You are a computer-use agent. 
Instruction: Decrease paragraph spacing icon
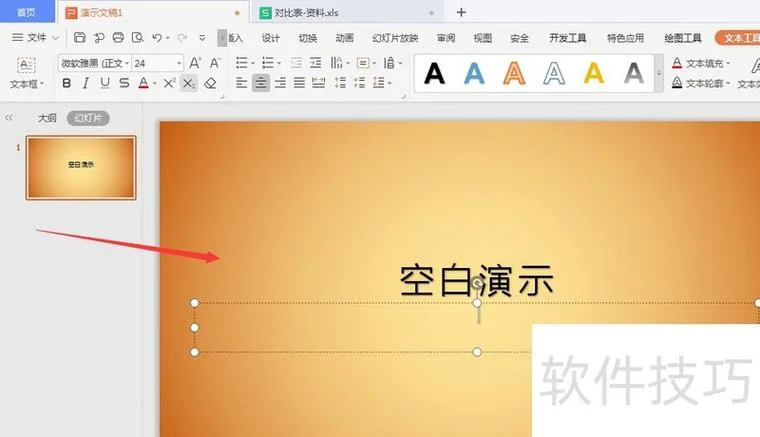[x=359, y=83]
